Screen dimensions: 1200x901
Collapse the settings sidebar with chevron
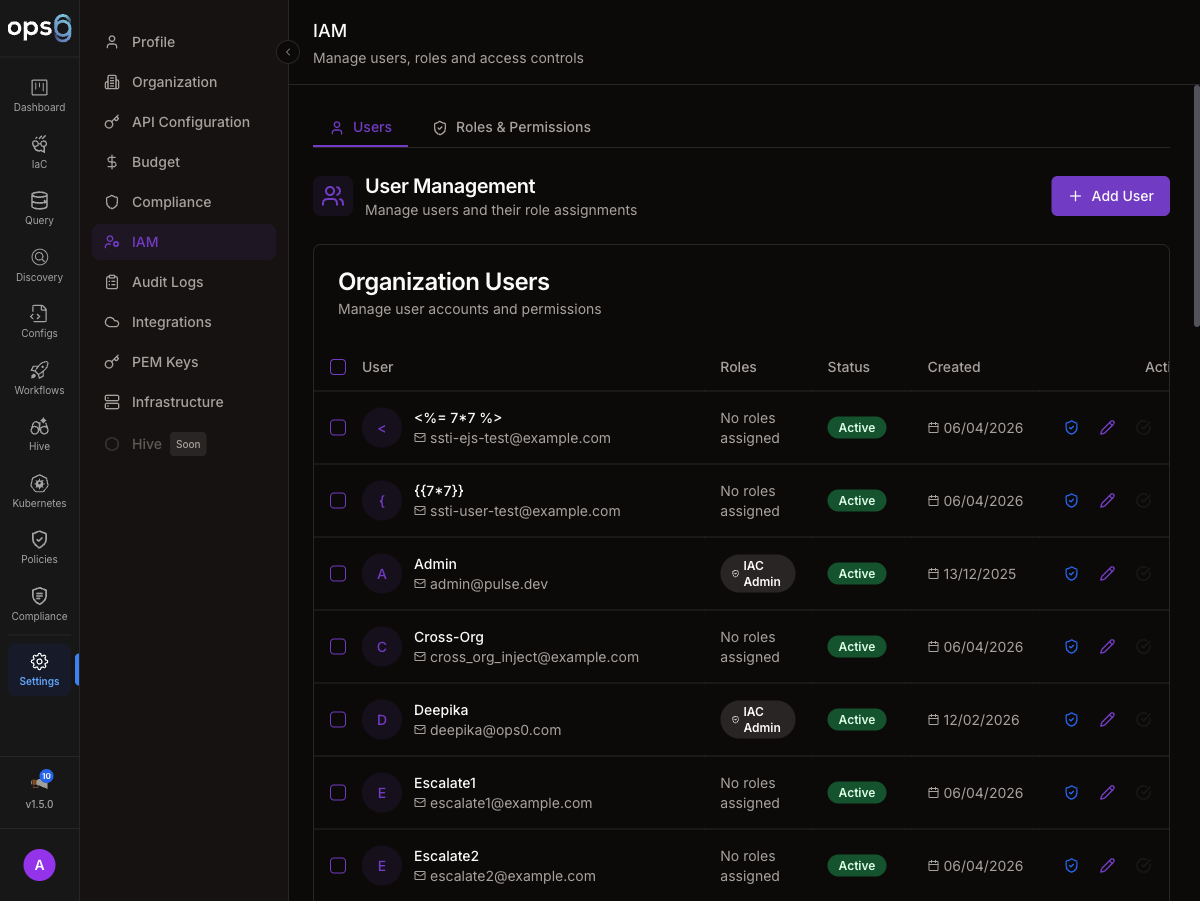tap(288, 52)
